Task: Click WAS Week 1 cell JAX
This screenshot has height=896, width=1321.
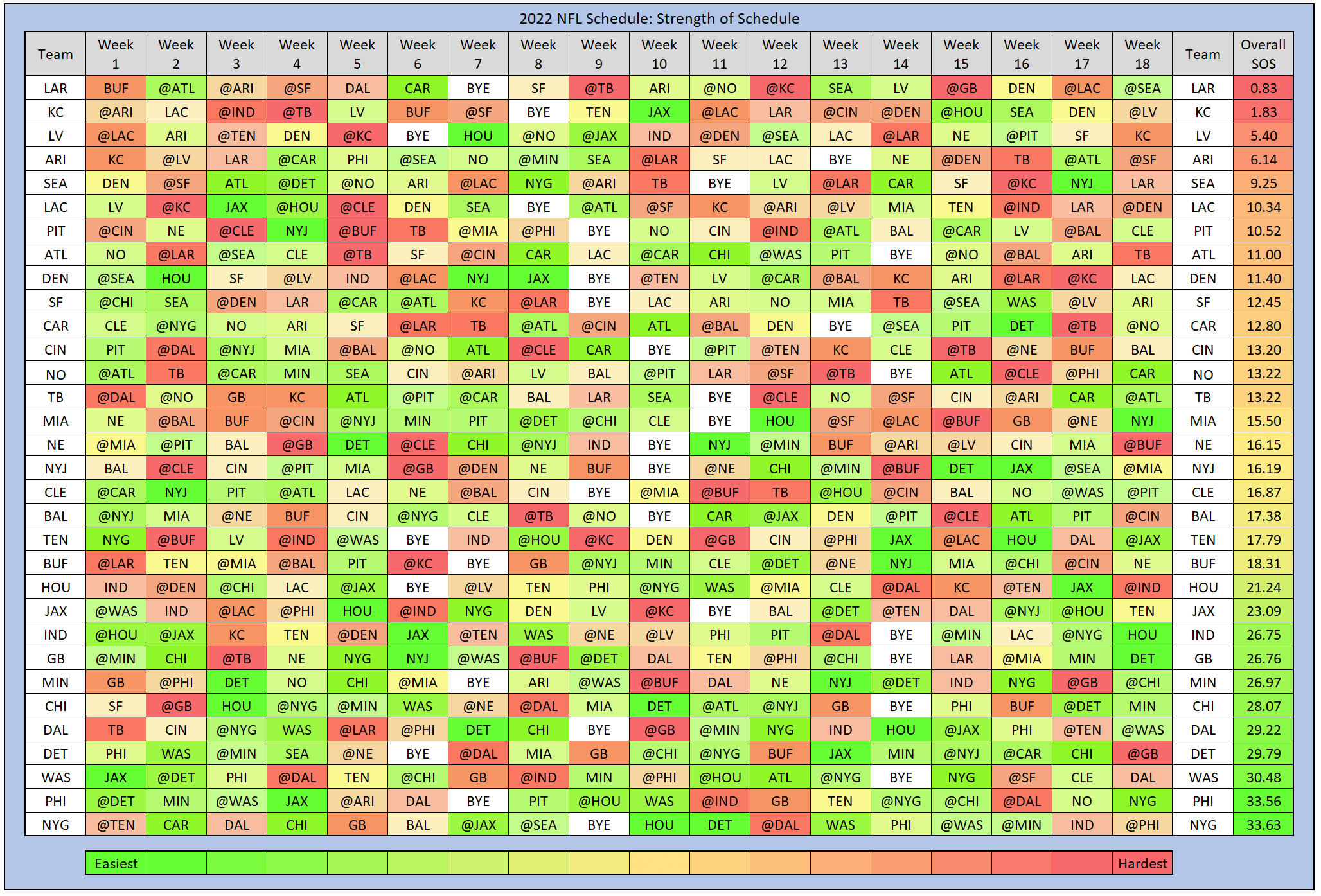Action: point(116,777)
